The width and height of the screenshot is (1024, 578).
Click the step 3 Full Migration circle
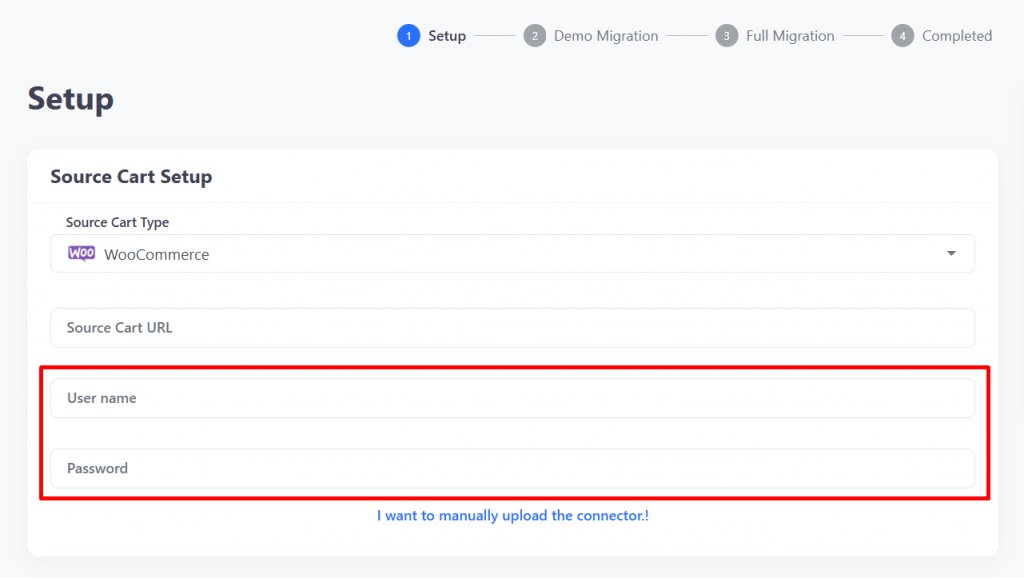726,36
